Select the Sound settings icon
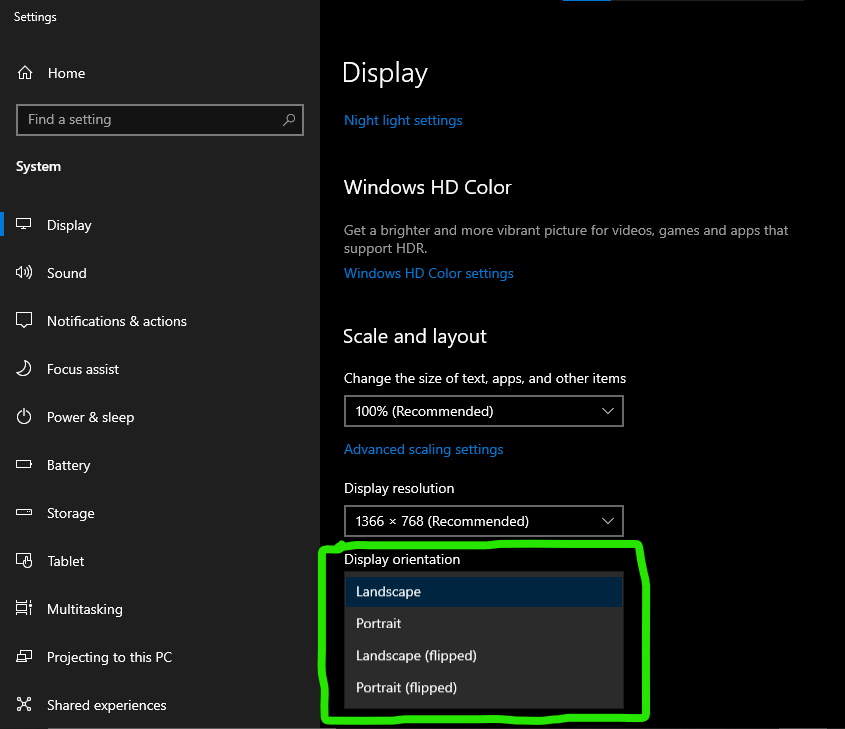 22,273
